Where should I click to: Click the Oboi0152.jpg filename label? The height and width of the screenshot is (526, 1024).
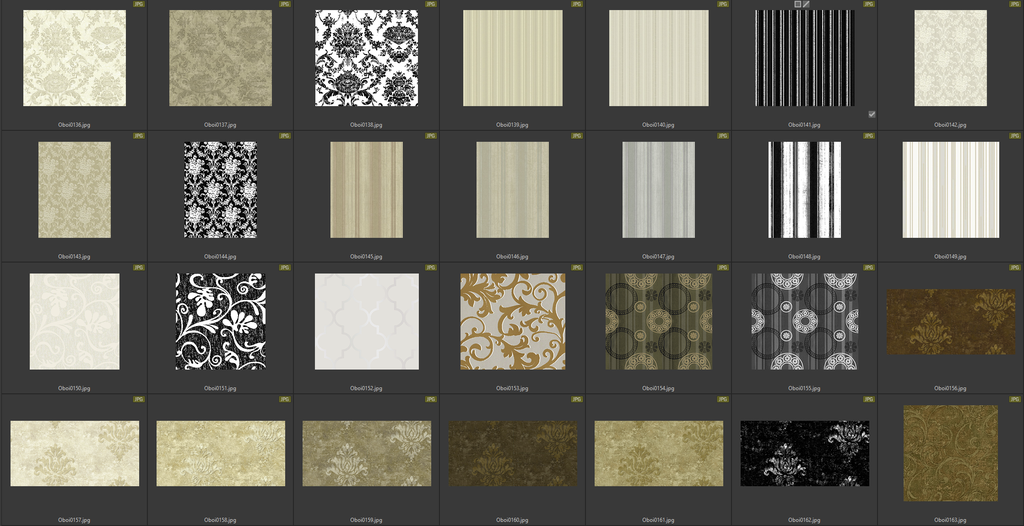pos(366,388)
